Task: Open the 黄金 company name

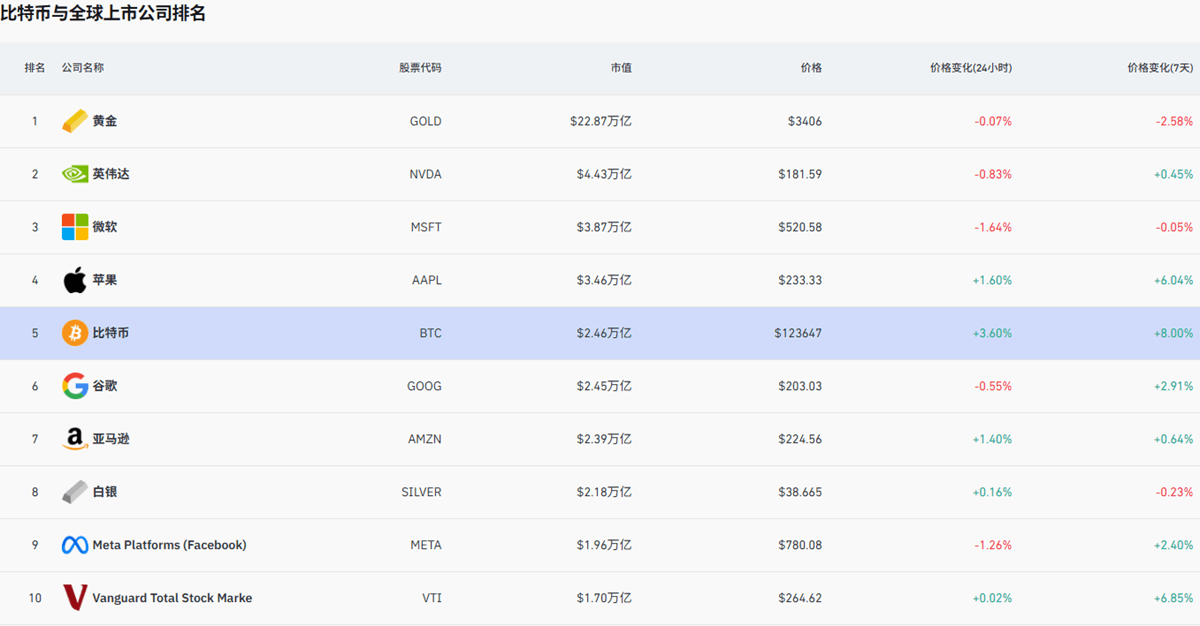Action: pos(105,121)
